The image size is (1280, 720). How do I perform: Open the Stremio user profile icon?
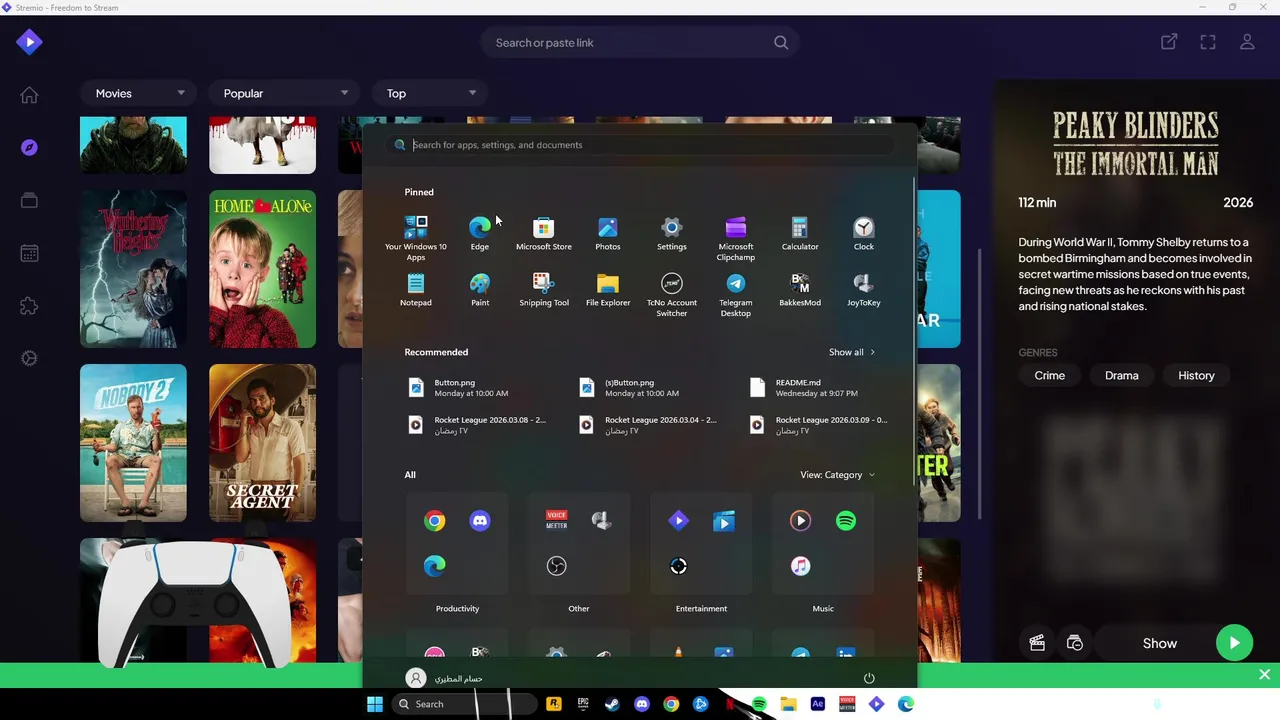click(x=1247, y=42)
